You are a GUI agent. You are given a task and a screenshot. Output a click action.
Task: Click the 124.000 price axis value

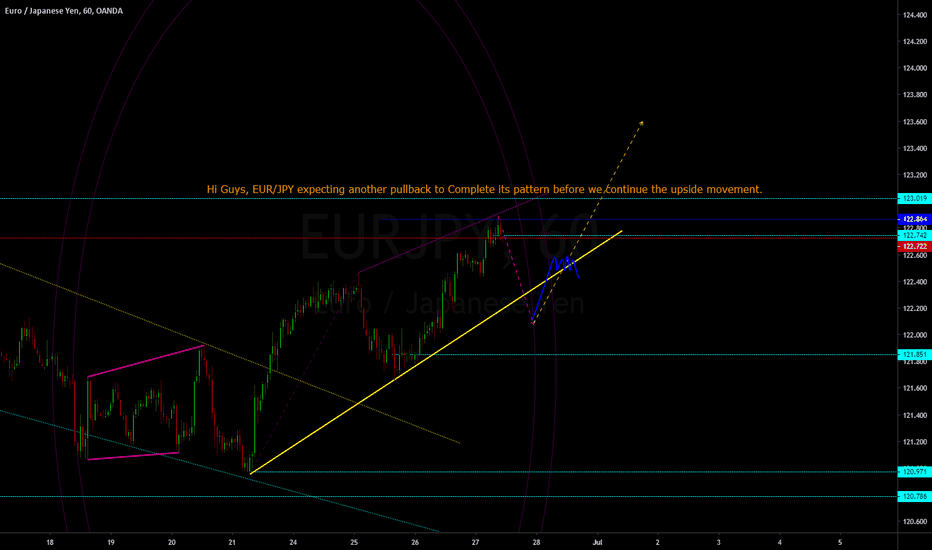(x=915, y=68)
